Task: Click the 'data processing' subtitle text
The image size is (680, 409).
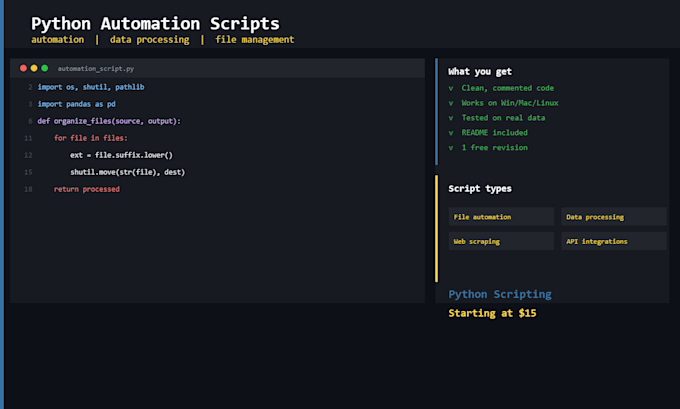Action: 150,40
